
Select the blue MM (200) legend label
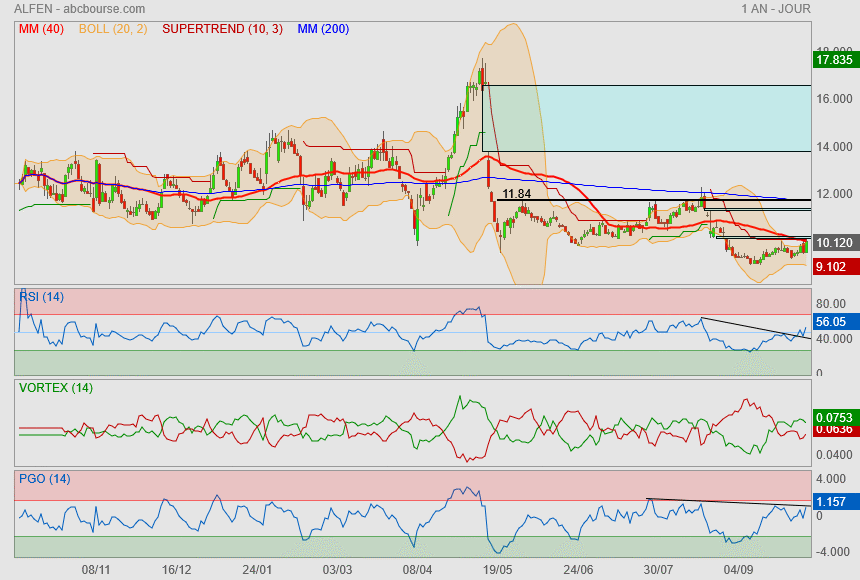pos(323,29)
